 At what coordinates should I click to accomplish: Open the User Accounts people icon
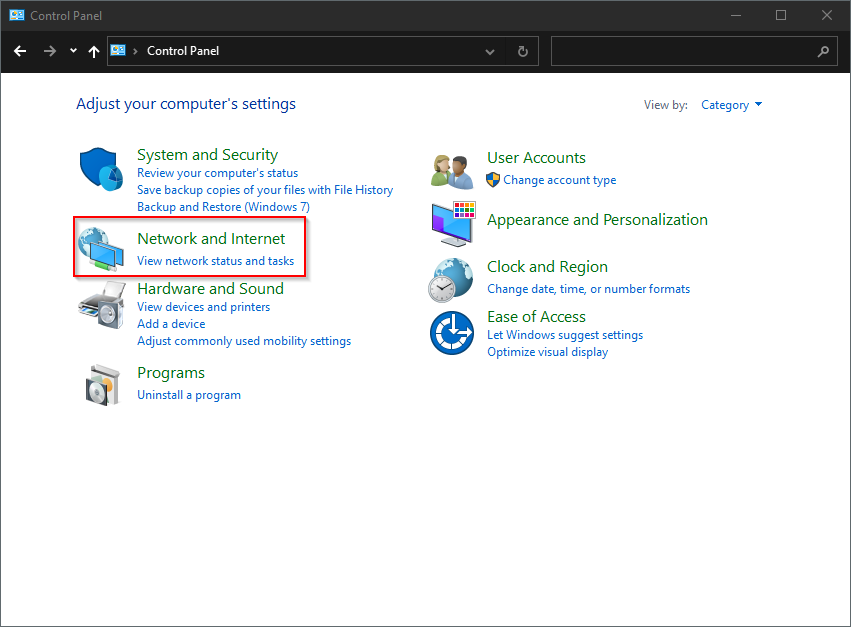tap(452, 172)
